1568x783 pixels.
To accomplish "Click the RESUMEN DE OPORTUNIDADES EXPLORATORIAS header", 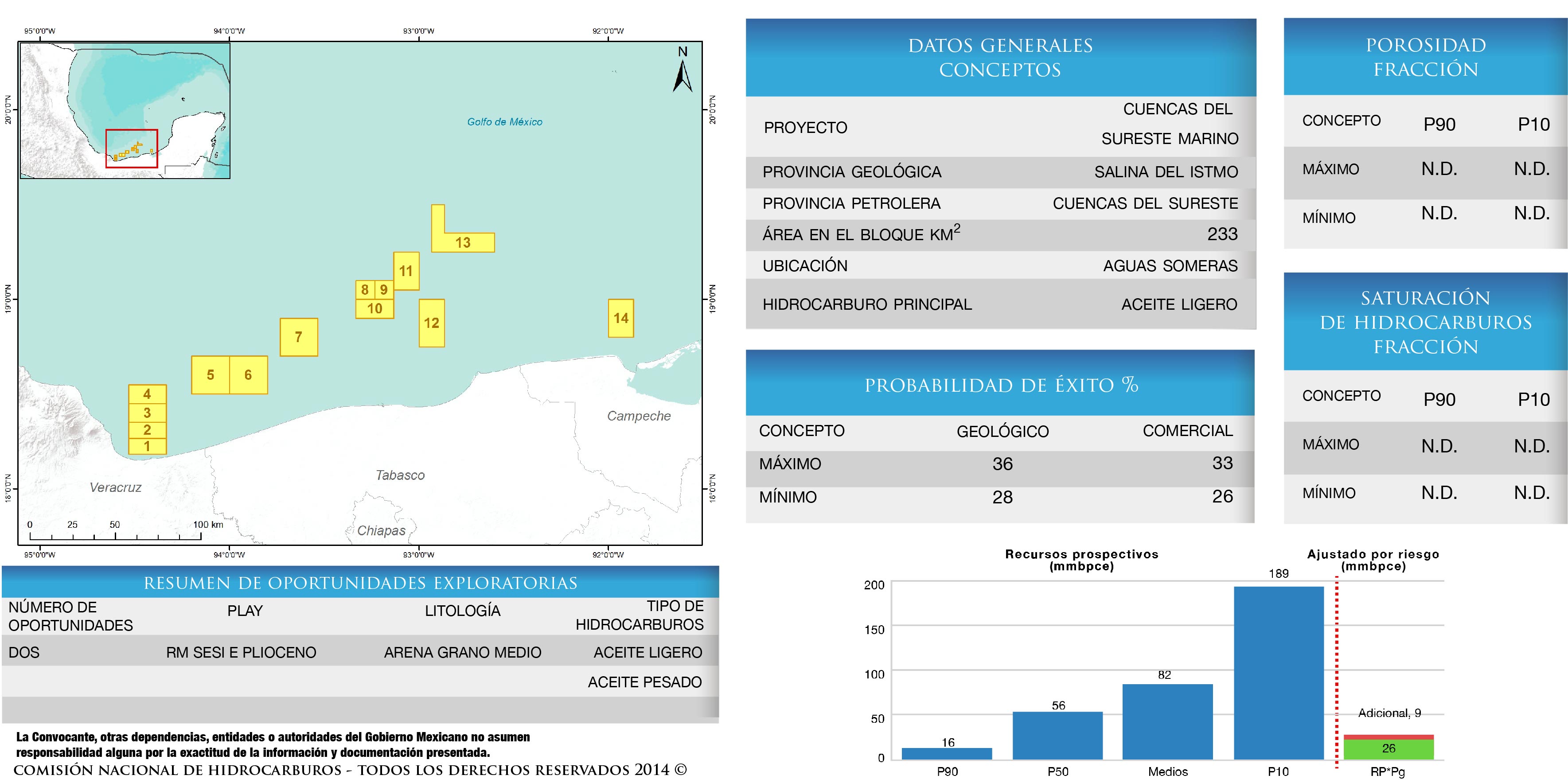I will (x=360, y=583).
